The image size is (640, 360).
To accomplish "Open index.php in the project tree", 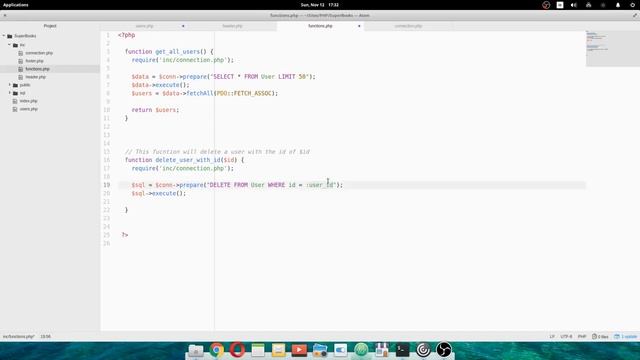I will pos(28,101).
